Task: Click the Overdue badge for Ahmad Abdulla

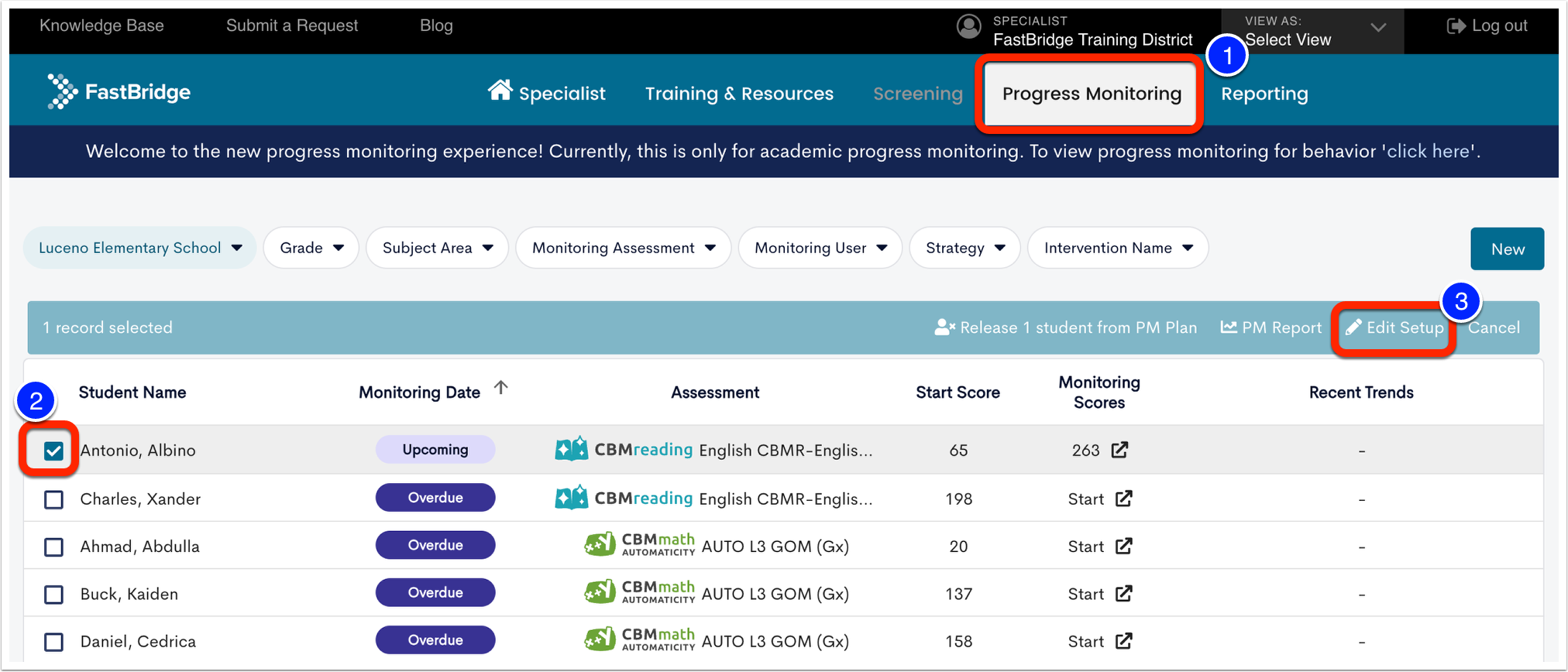Action: tap(435, 545)
